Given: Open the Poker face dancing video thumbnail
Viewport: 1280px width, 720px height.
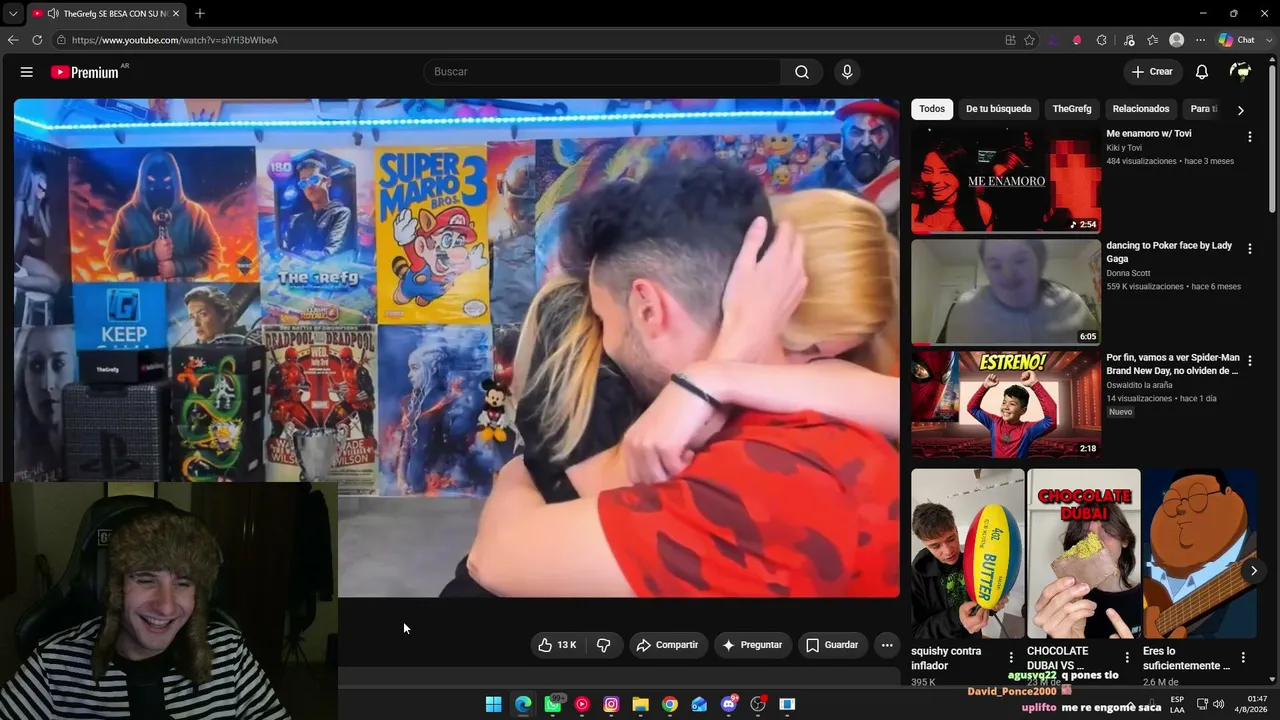Looking at the screenshot, I should [x=1006, y=292].
